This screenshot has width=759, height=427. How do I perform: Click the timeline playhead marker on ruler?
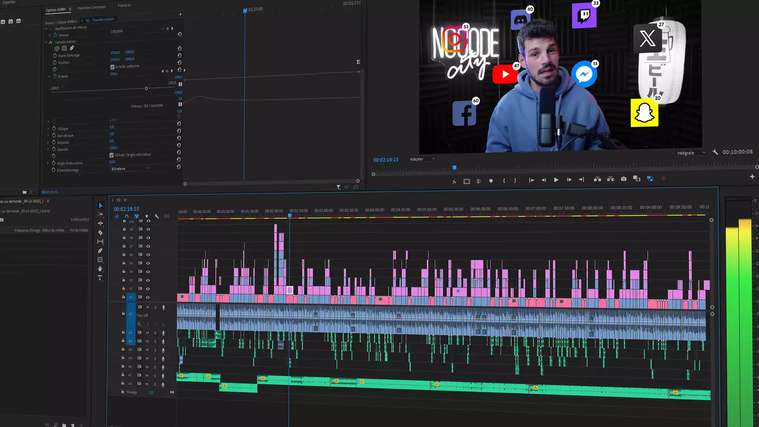[x=289, y=215]
